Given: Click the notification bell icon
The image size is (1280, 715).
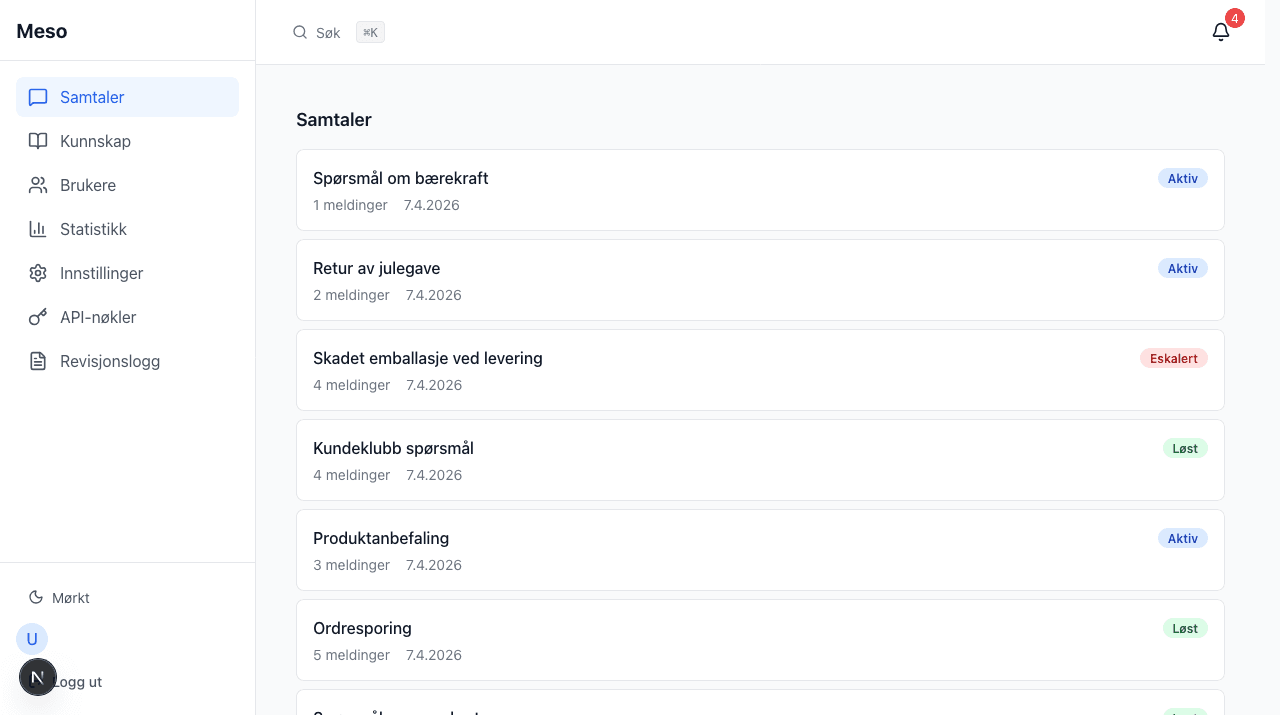Looking at the screenshot, I should (1220, 31).
